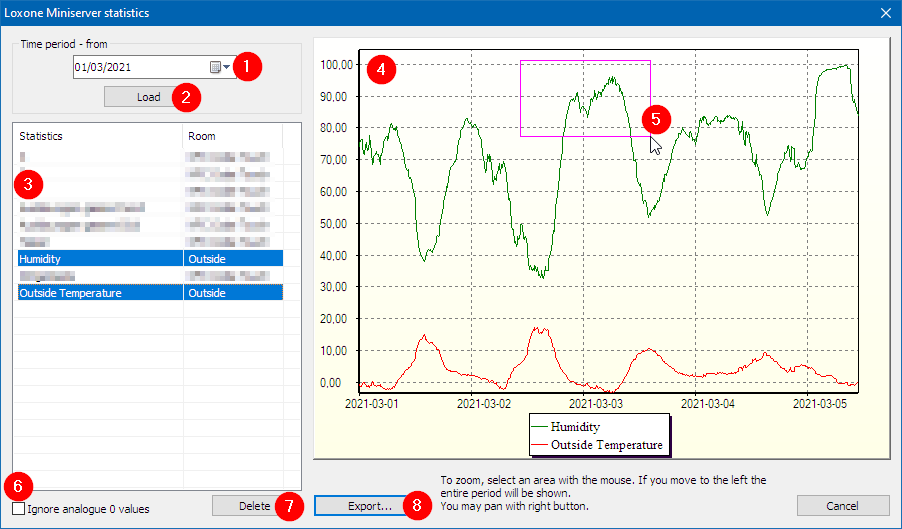The width and height of the screenshot is (902, 529).
Task: Enable the Ignore analogue 0 values checkbox
Action: click(x=19, y=509)
